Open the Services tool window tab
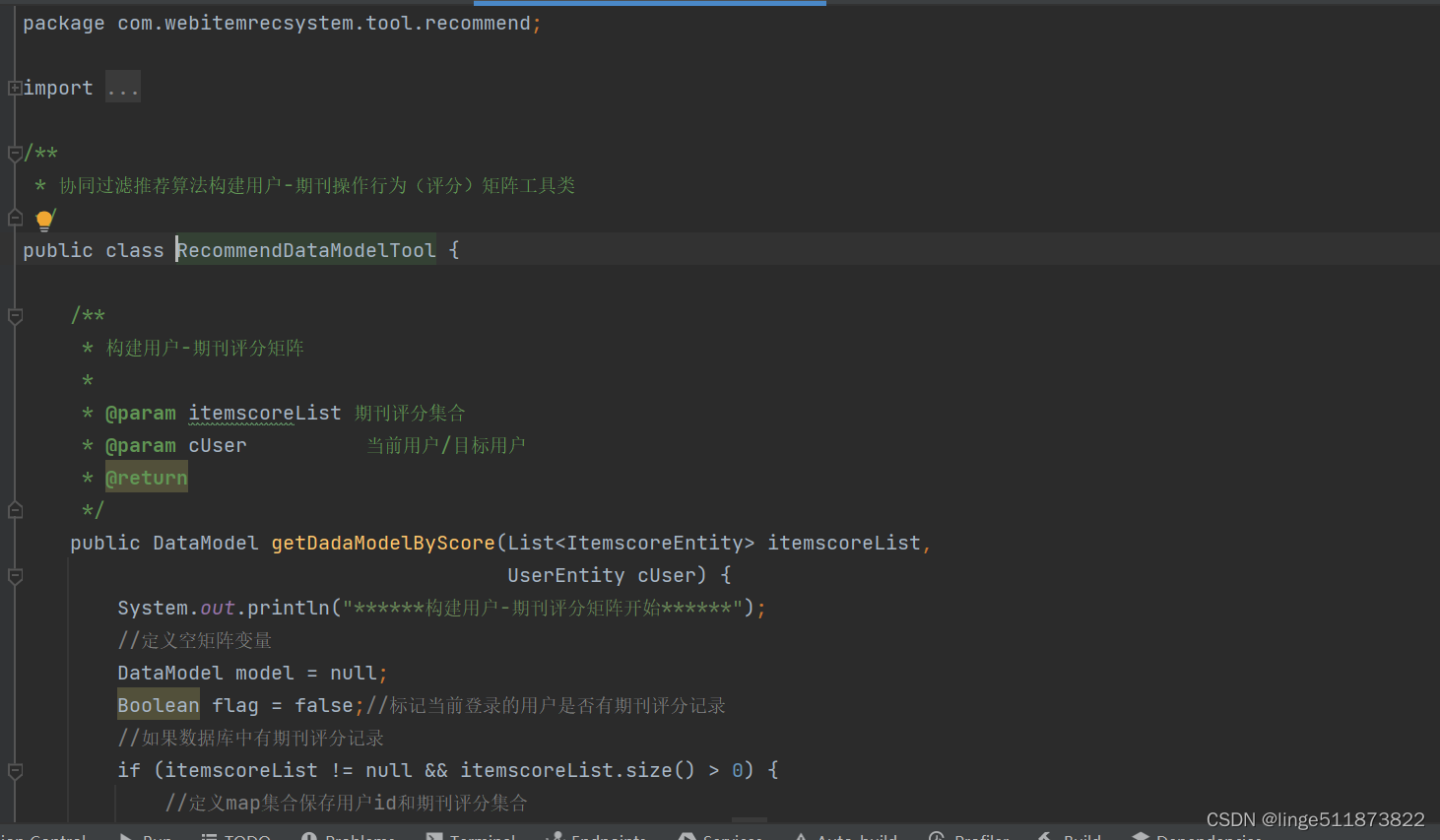The width and height of the screenshot is (1440, 840). (721, 835)
